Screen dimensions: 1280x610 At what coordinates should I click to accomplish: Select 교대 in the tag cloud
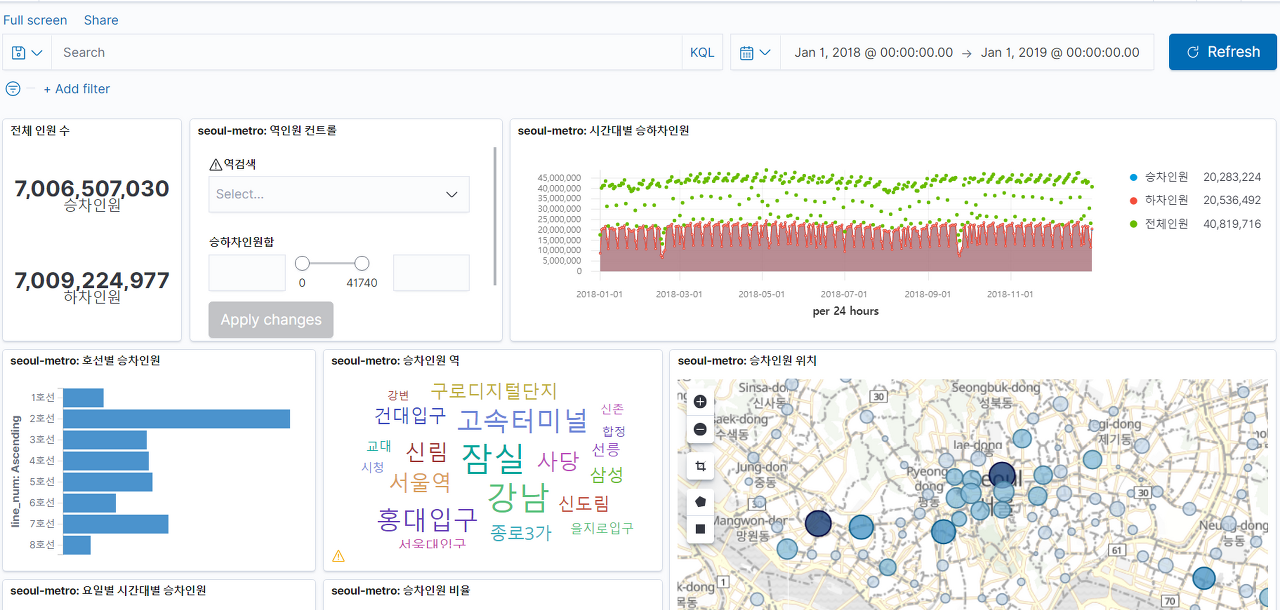pyautogui.click(x=379, y=446)
